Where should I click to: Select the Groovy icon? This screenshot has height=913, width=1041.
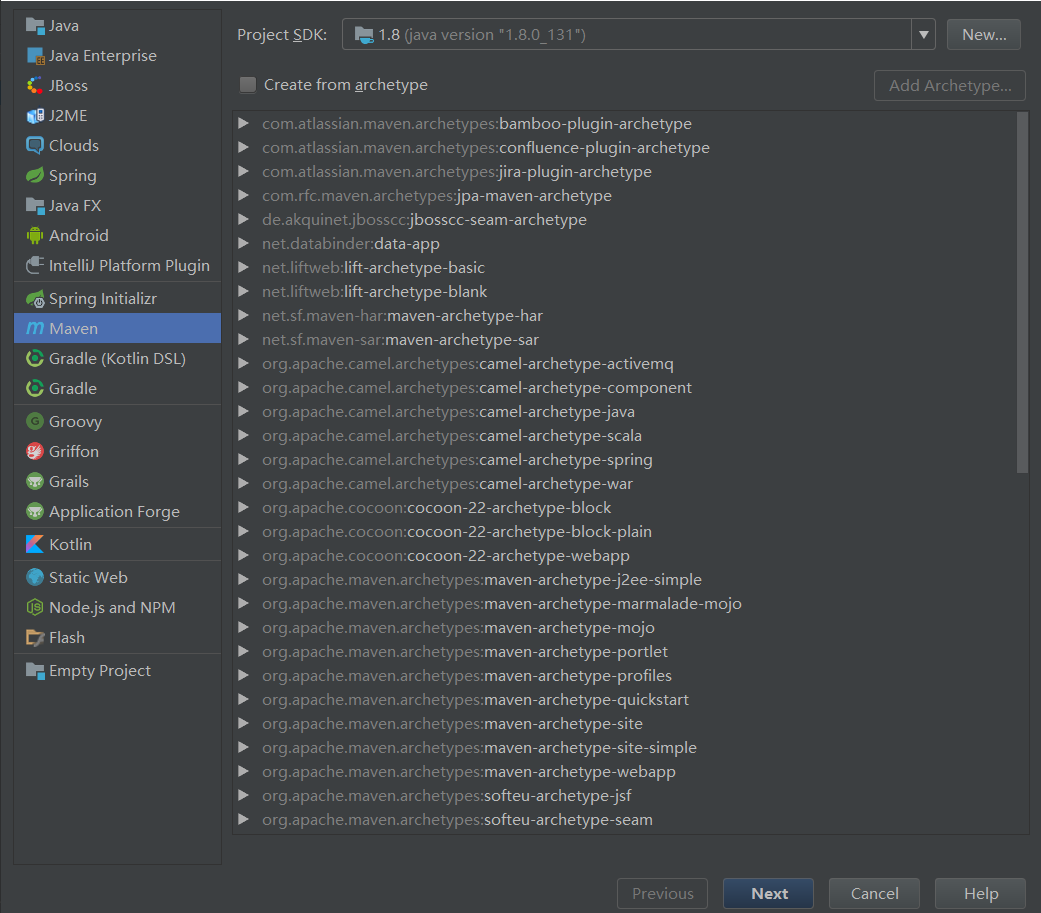tap(35, 421)
